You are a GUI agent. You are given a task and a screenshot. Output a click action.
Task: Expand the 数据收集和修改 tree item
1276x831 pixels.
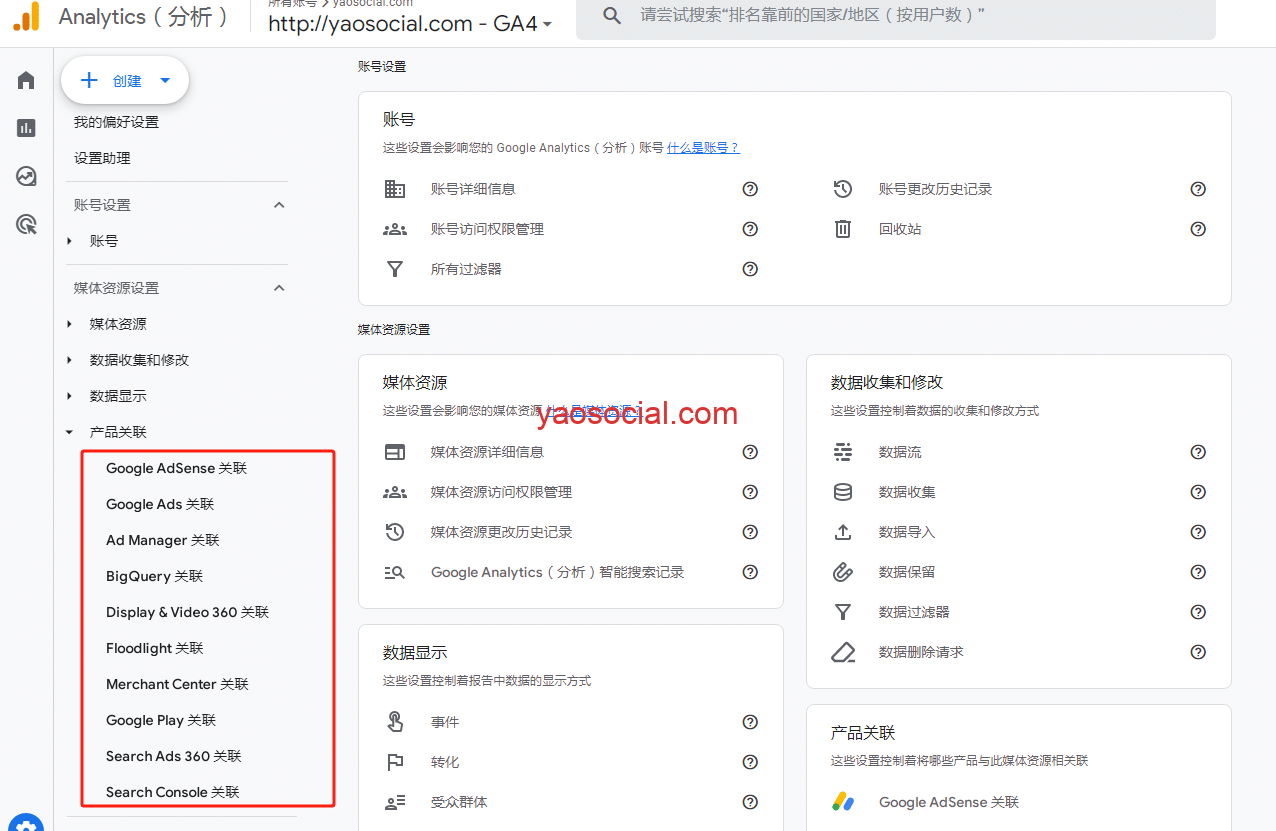[139, 360]
